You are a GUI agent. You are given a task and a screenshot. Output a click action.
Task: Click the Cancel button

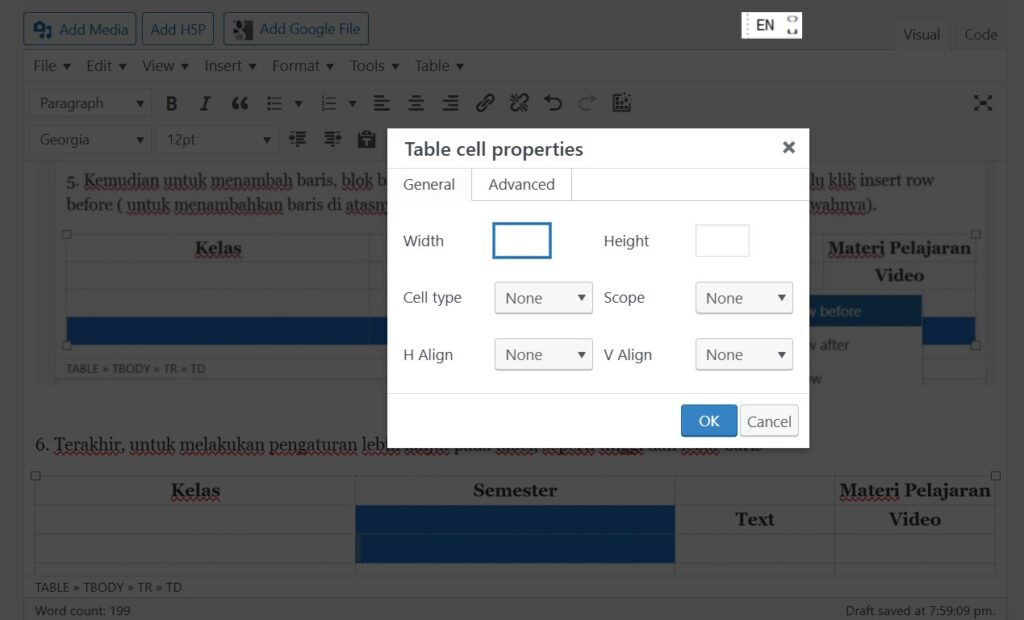[x=769, y=421]
